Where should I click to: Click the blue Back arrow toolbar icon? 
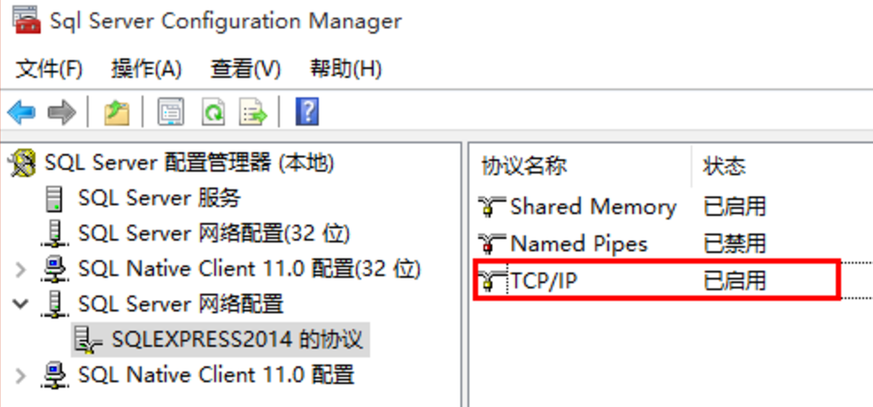tap(21, 113)
